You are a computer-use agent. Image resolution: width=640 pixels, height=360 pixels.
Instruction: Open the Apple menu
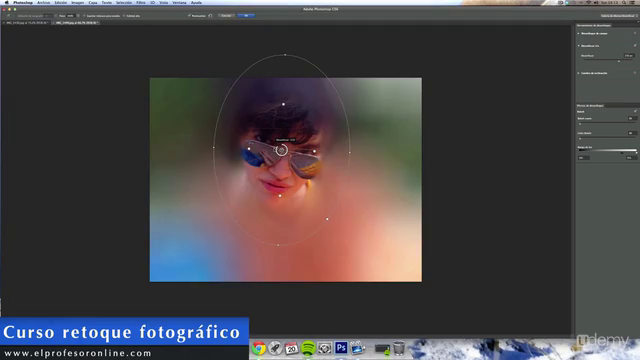pyautogui.click(x=6, y=2)
